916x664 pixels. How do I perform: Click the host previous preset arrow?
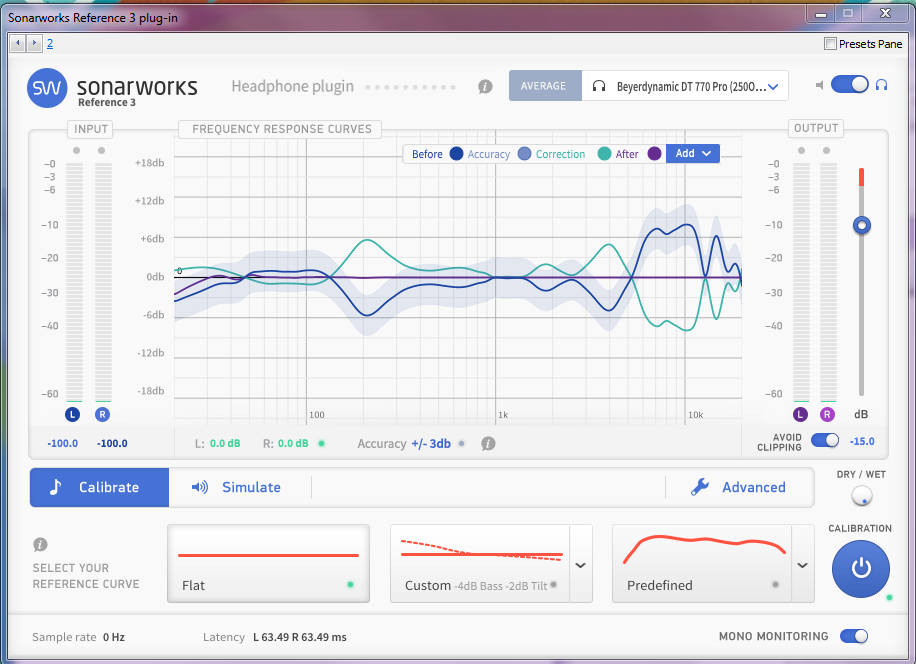(x=18, y=43)
